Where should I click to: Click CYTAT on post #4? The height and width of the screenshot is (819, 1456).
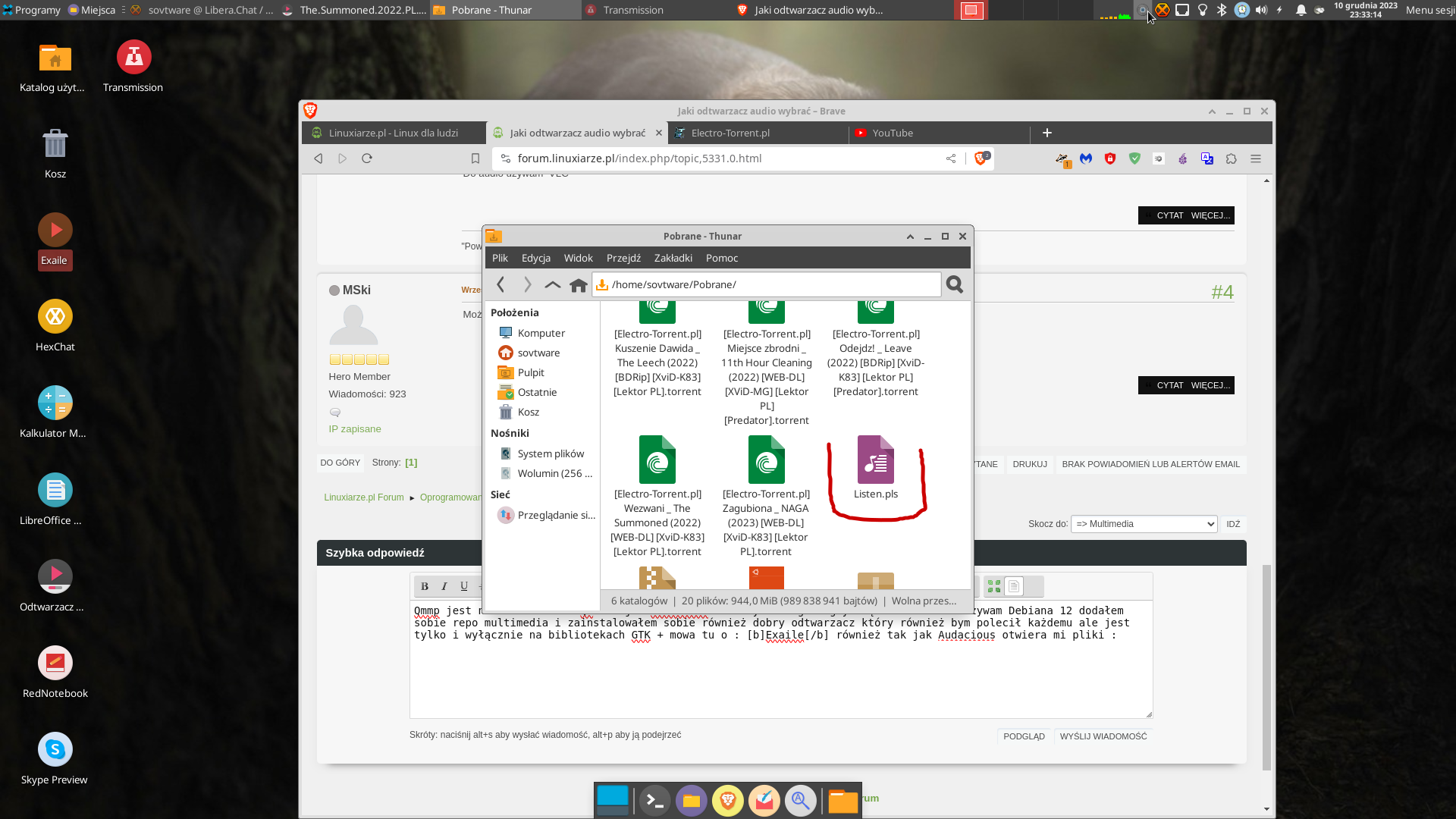1169,385
